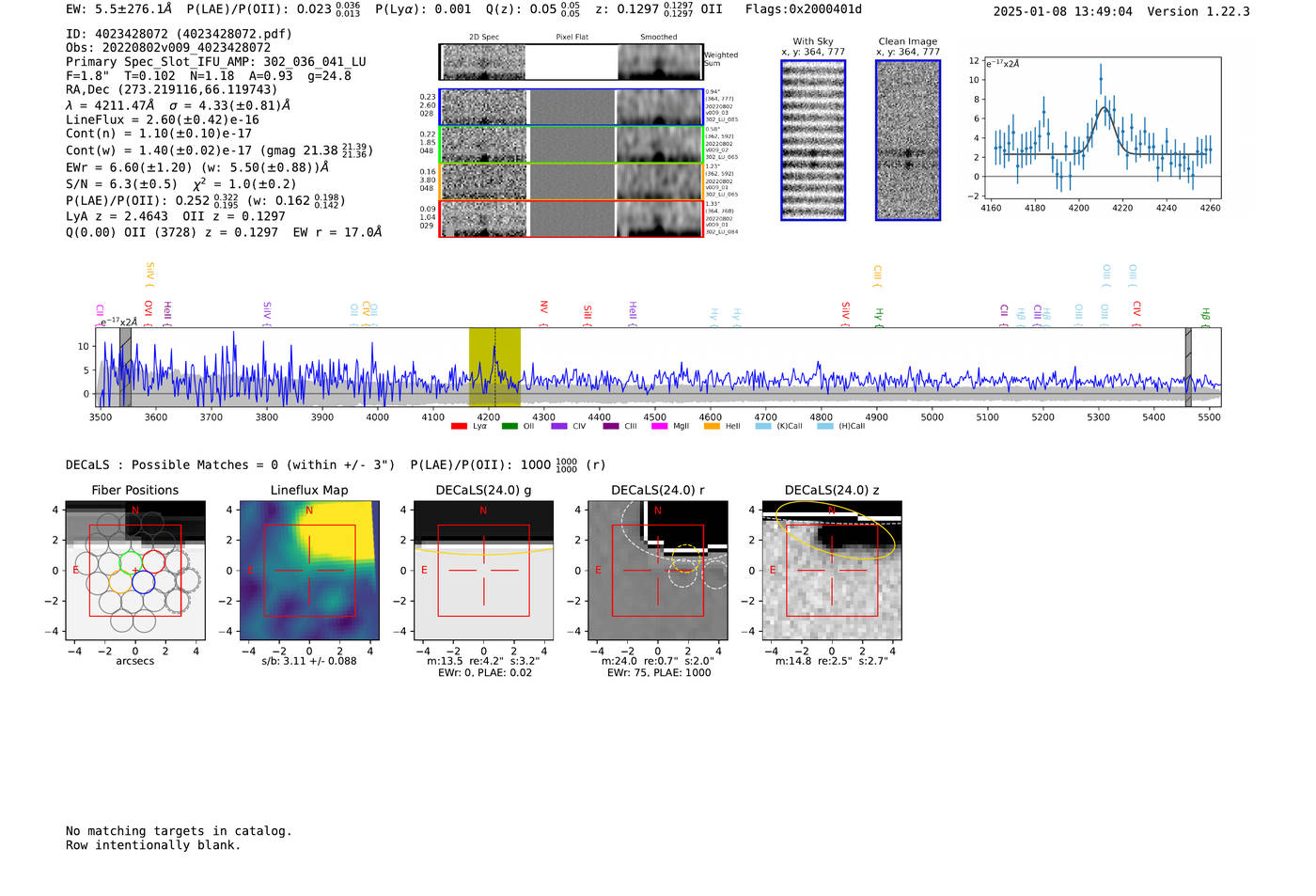The image size is (1316, 896).
Task: Click the EWr: 75. PLAE: 1000 caption
Action: click(x=659, y=673)
